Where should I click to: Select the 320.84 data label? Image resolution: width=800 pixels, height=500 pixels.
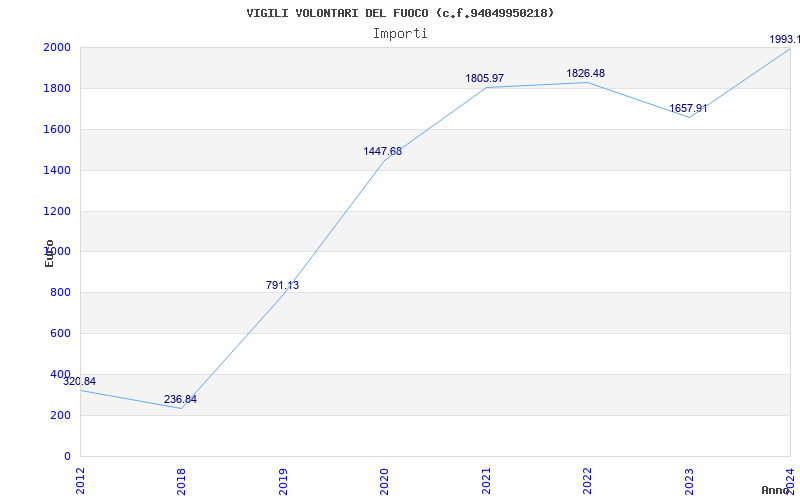coord(80,381)
